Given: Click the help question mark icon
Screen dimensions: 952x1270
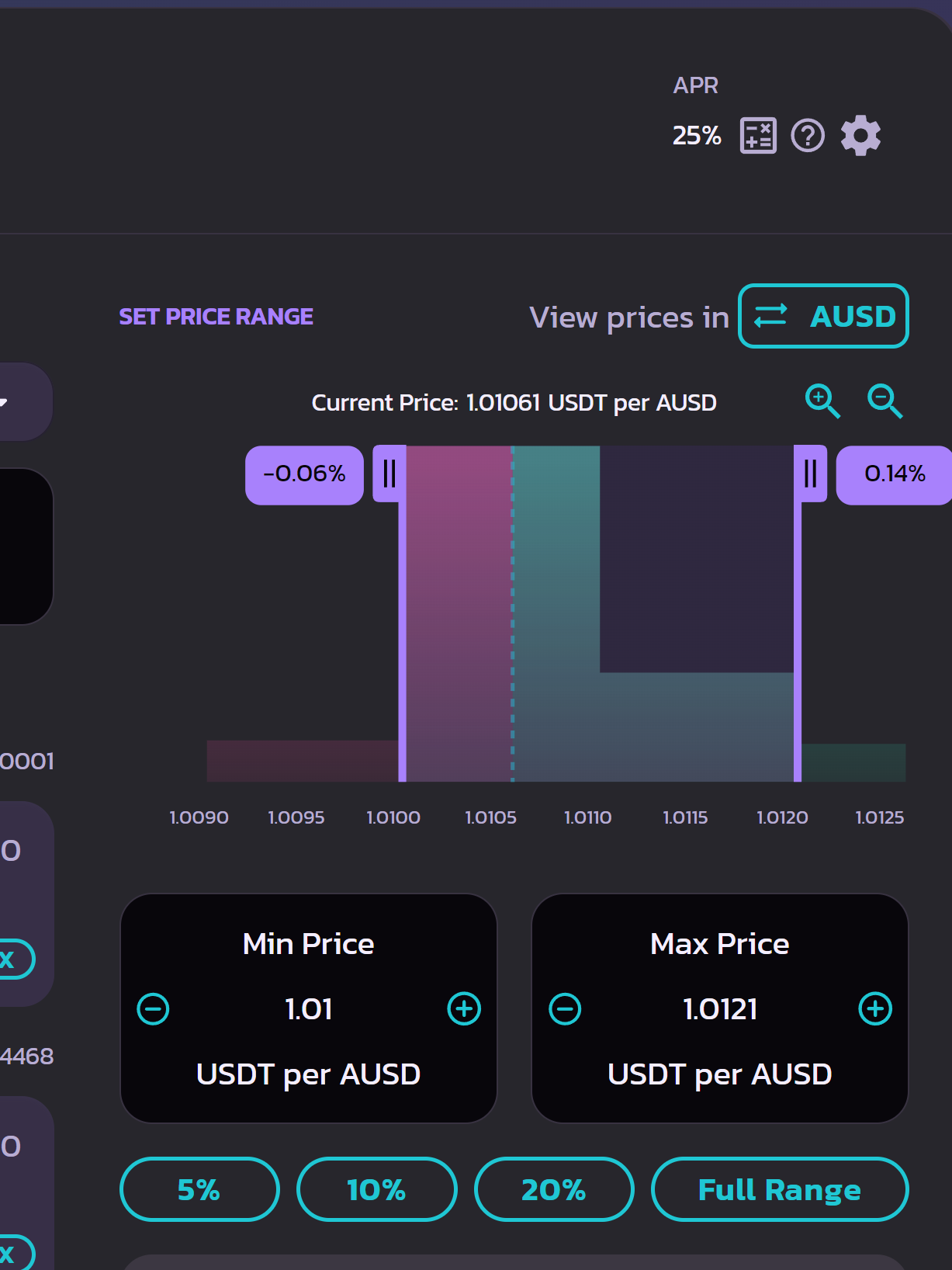Looking at the screenshot, I should 808,136.
